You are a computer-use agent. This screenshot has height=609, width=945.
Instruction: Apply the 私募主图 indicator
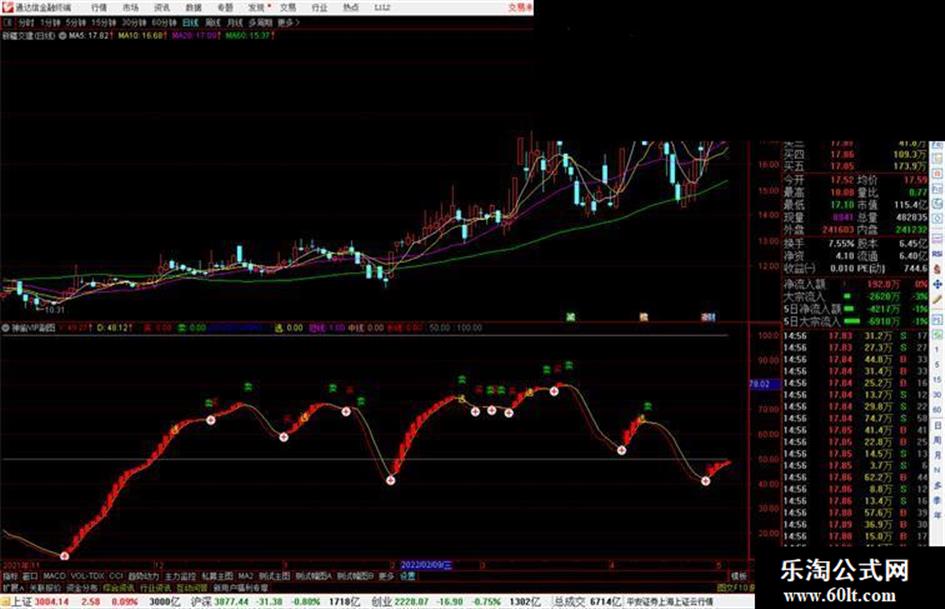[x=217, y=576]
